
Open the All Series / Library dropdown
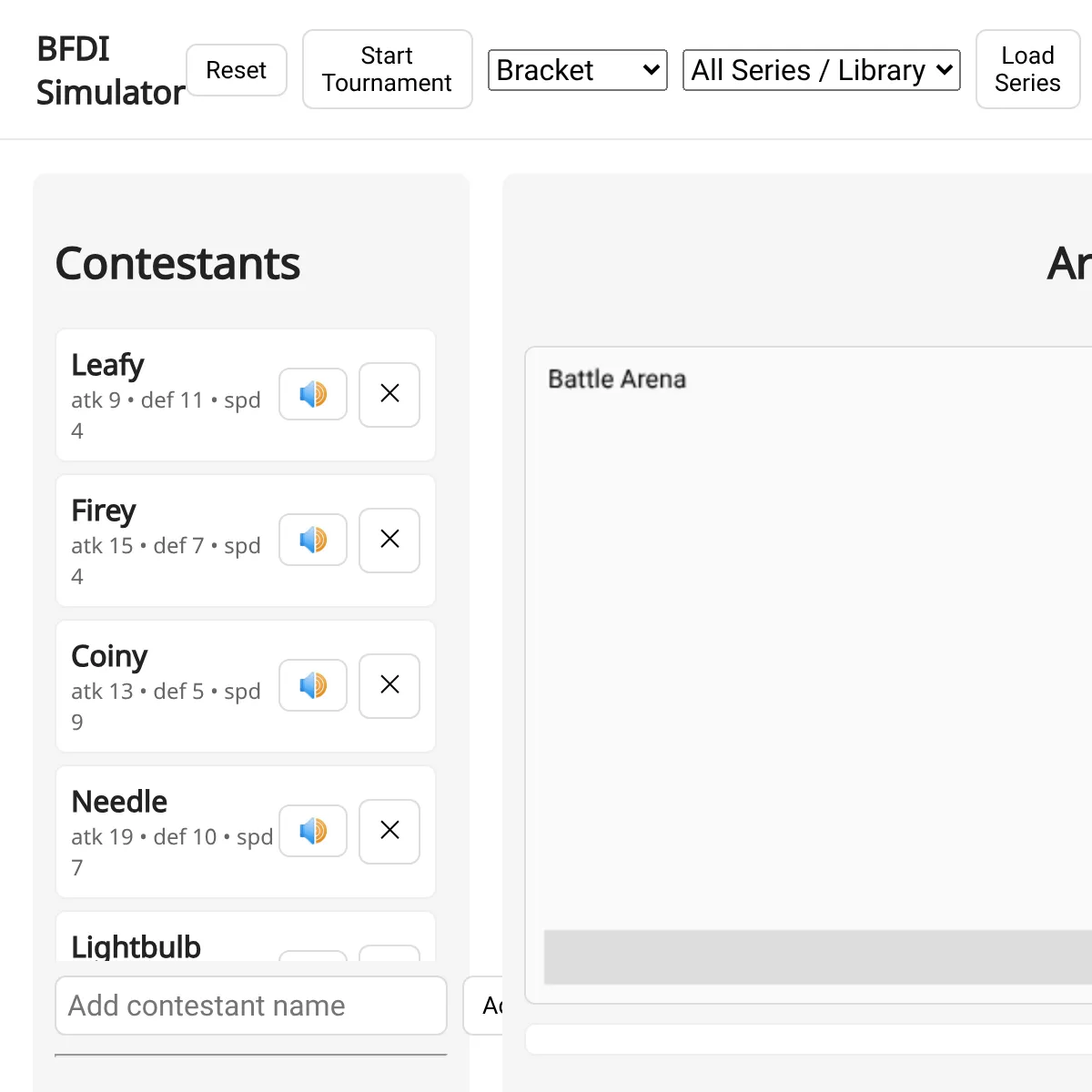click(822, 70)
